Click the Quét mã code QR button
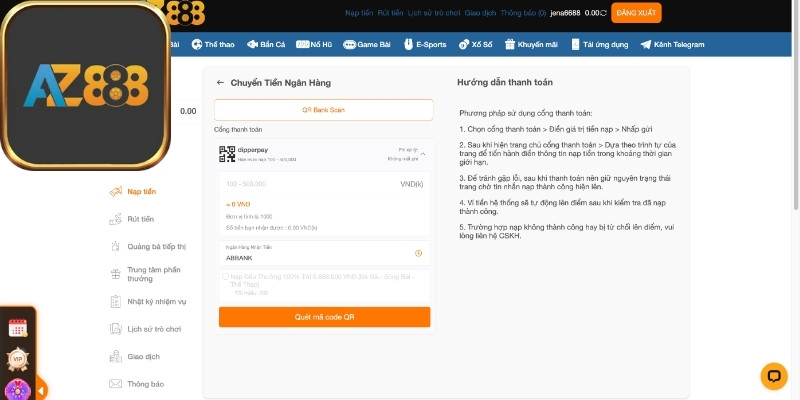The height and width of the screenshot is (400, 800). click(x=324, y=317)
